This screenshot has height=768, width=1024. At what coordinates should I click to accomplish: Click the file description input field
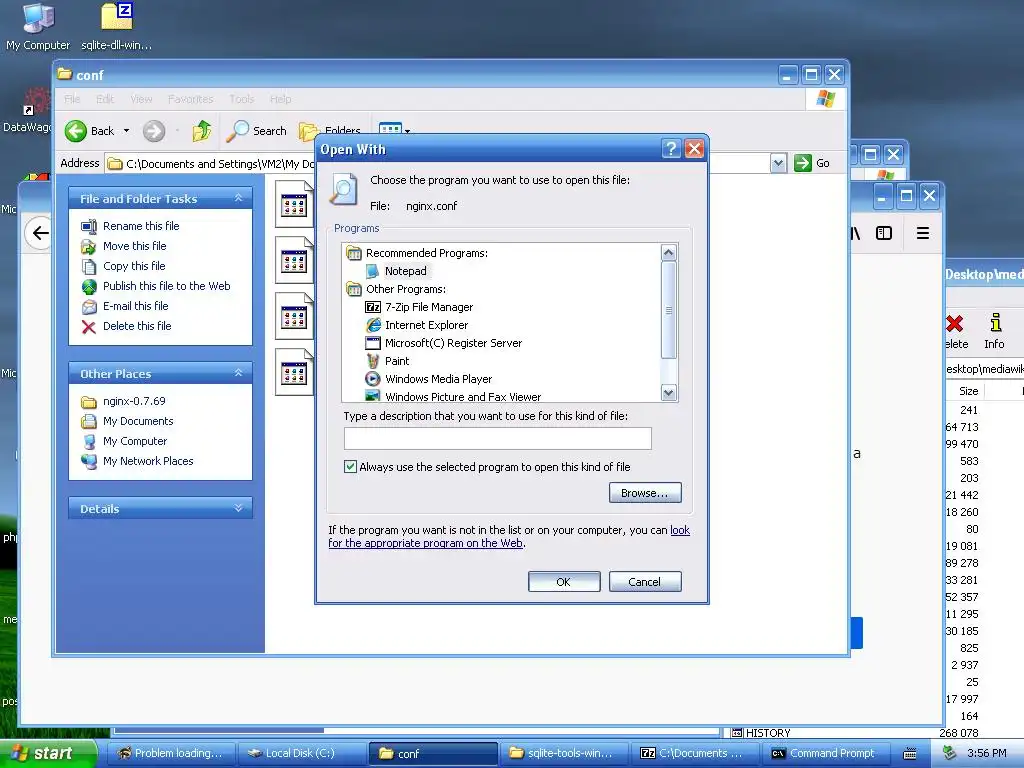point(497,438)
